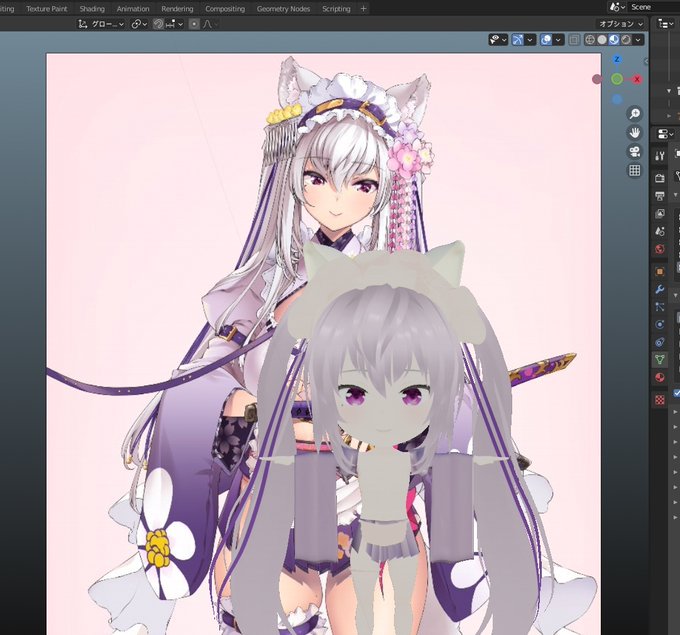Toggle viewport gizmos display
The width and height of the screenshot is (680, 635).
coord(518,40)
